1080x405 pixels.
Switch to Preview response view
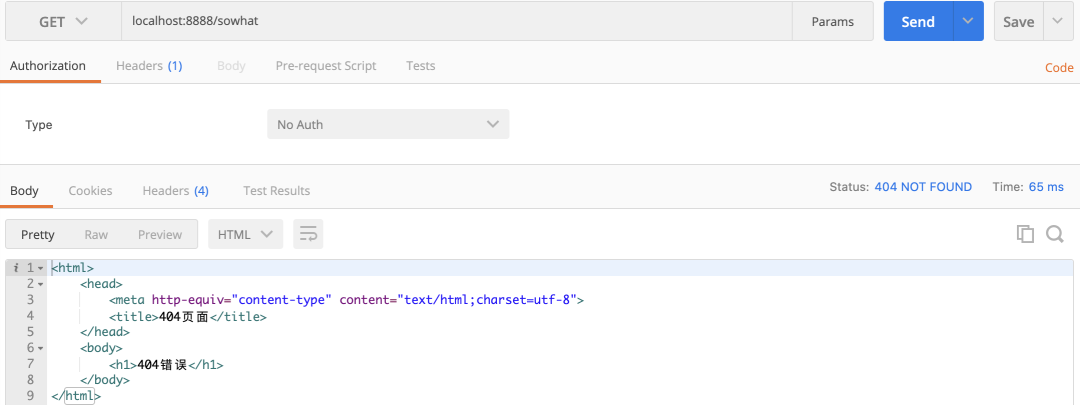click(x=160, y=234)
